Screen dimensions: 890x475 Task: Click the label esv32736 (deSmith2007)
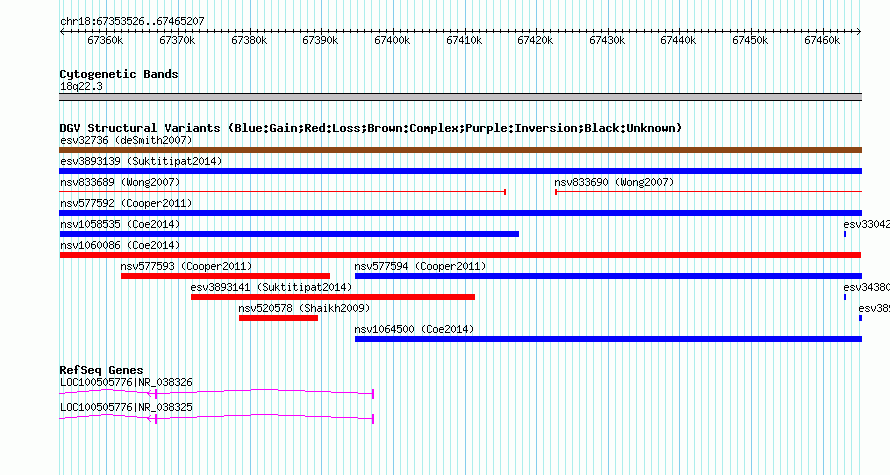pos(127,140)
